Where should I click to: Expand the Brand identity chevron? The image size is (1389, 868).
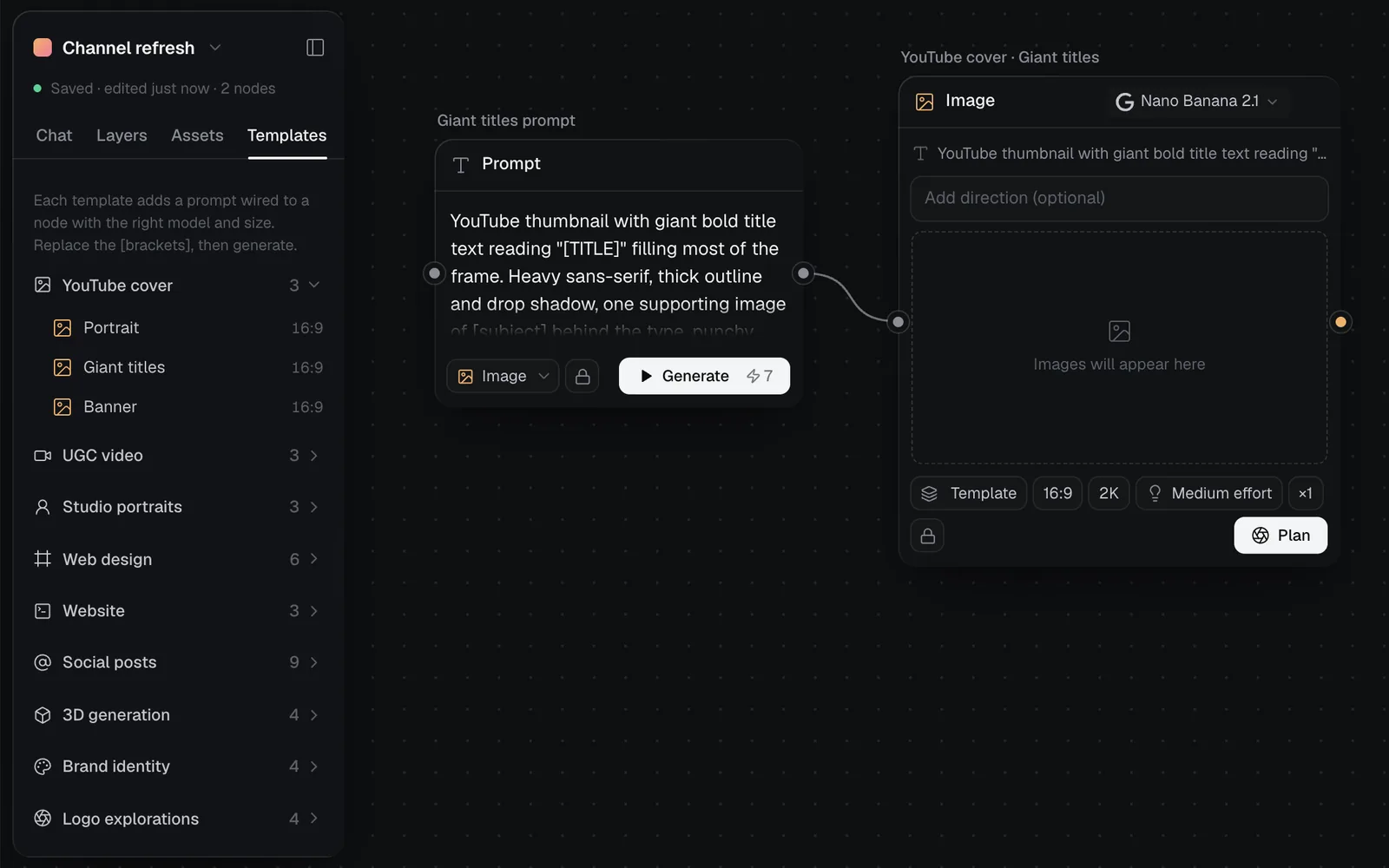click(314, 766)
